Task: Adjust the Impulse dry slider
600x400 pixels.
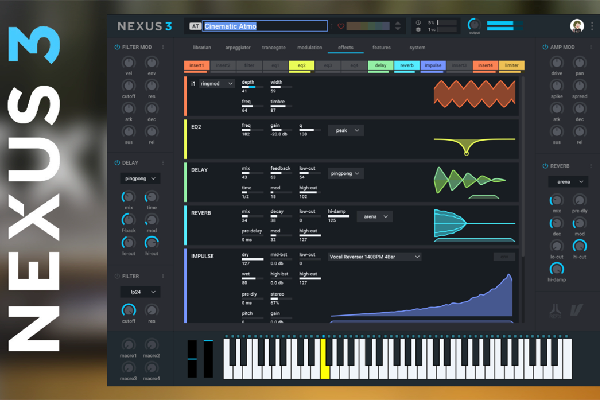Action: (x=252, y=260)
